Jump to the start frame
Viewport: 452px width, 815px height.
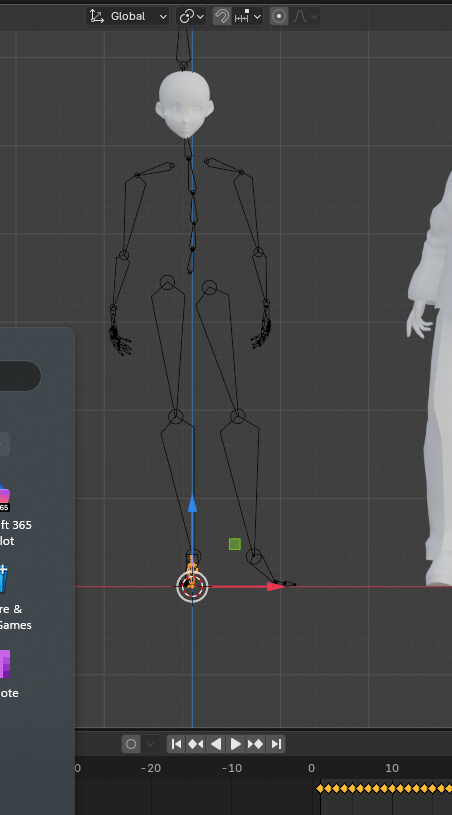click(x=177, y=744)
